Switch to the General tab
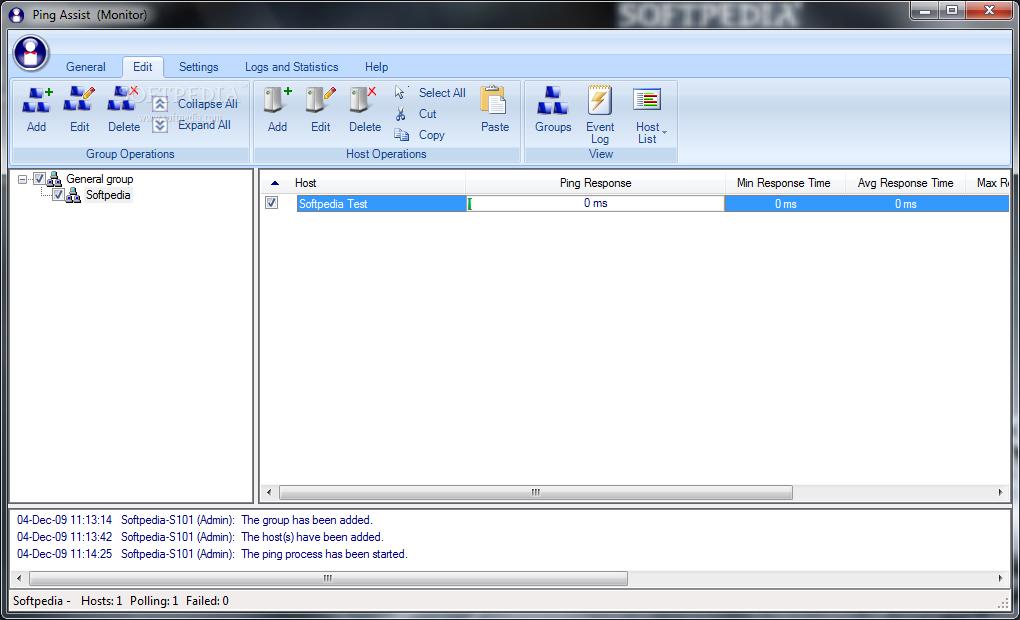 pos(86,67)
